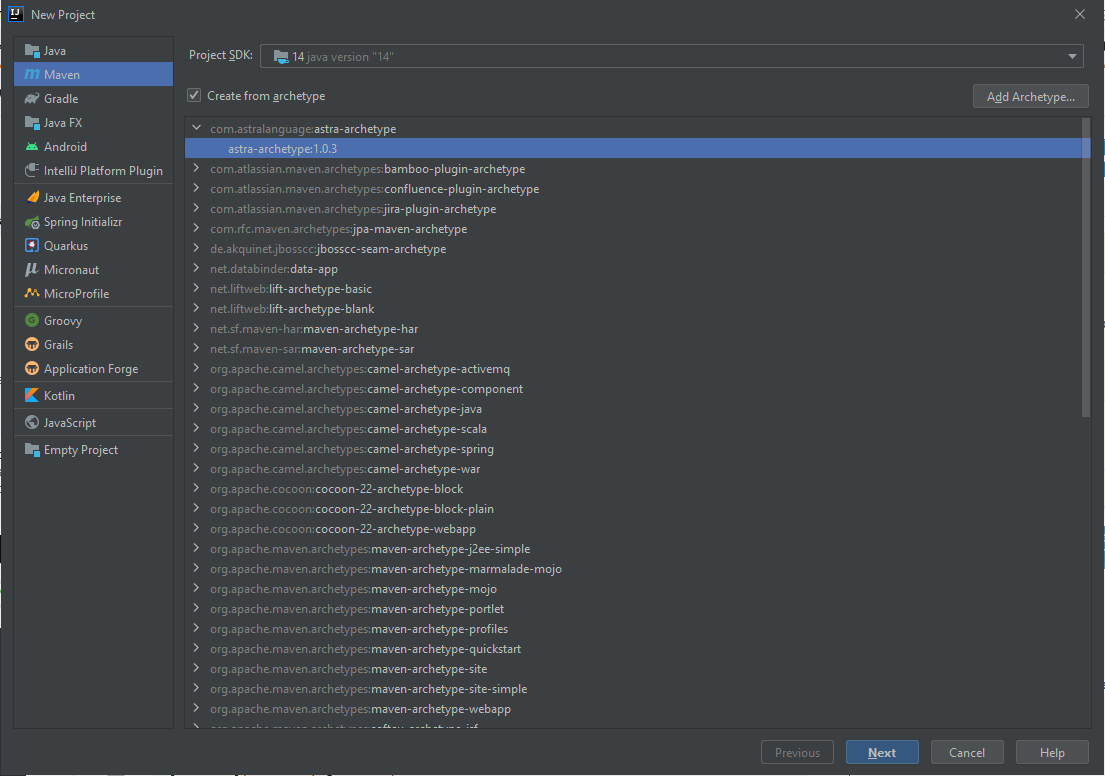Expand the bamboo-plugin-archetype node
This screenshot has width=1105, height=776.
[197, 168]
